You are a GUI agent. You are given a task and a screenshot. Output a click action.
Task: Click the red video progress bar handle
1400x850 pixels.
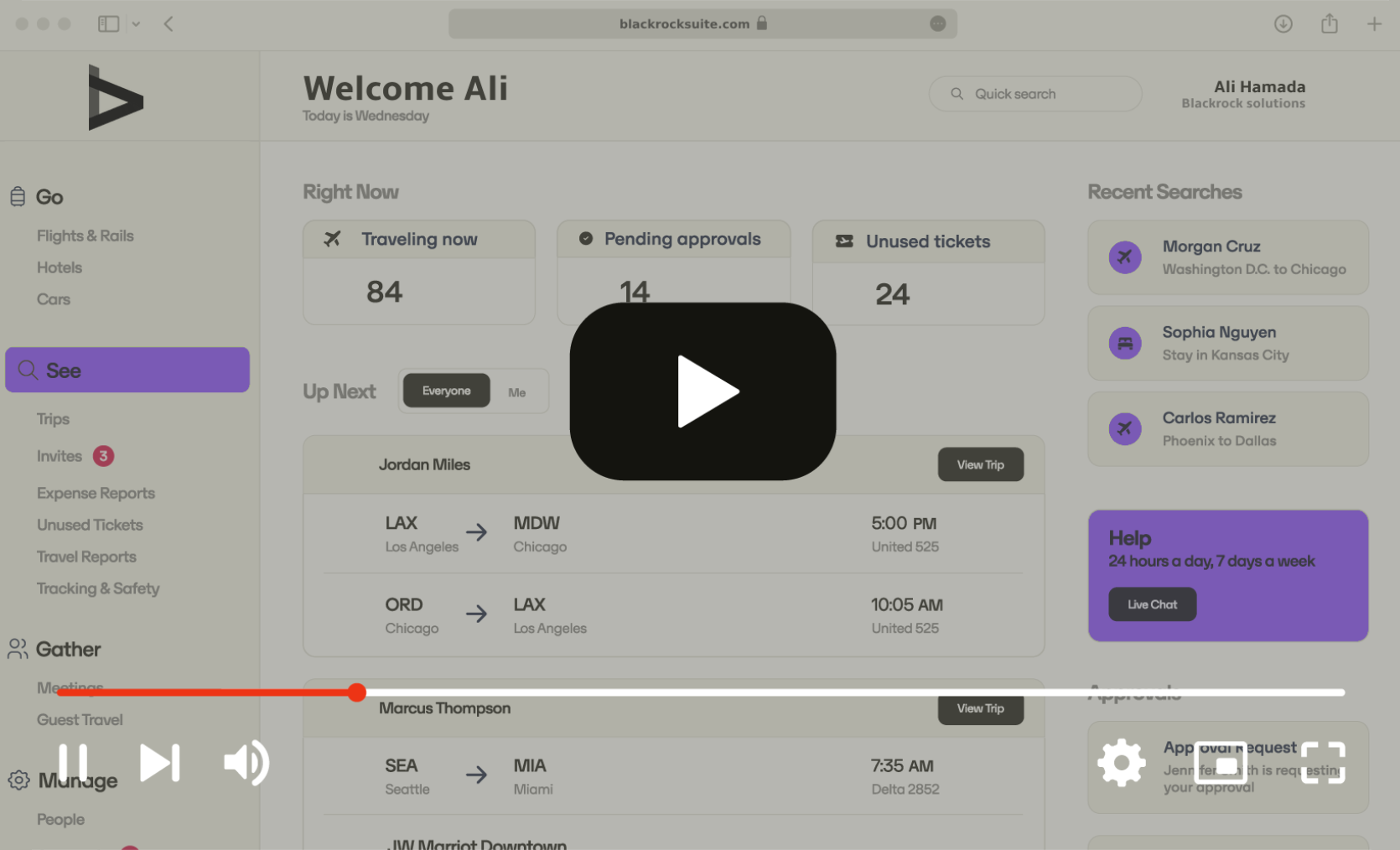coord(357,692)
